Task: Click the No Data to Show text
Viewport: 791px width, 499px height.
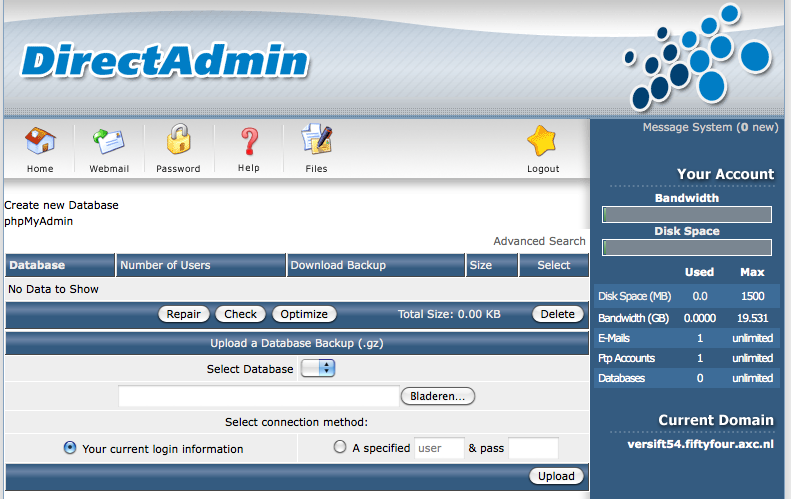Action: [x=53, y=289]
